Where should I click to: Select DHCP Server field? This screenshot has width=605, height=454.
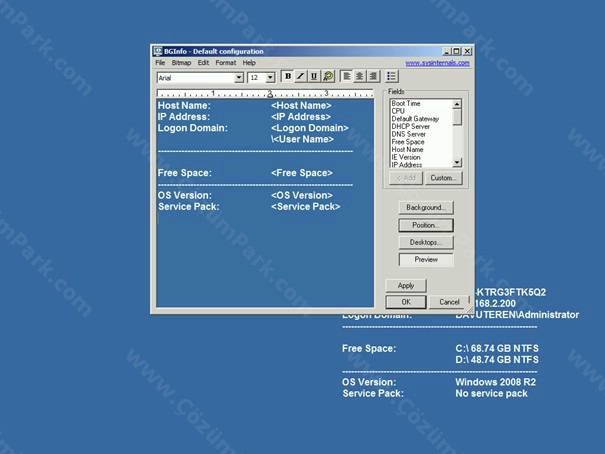(x=411, y=127)
